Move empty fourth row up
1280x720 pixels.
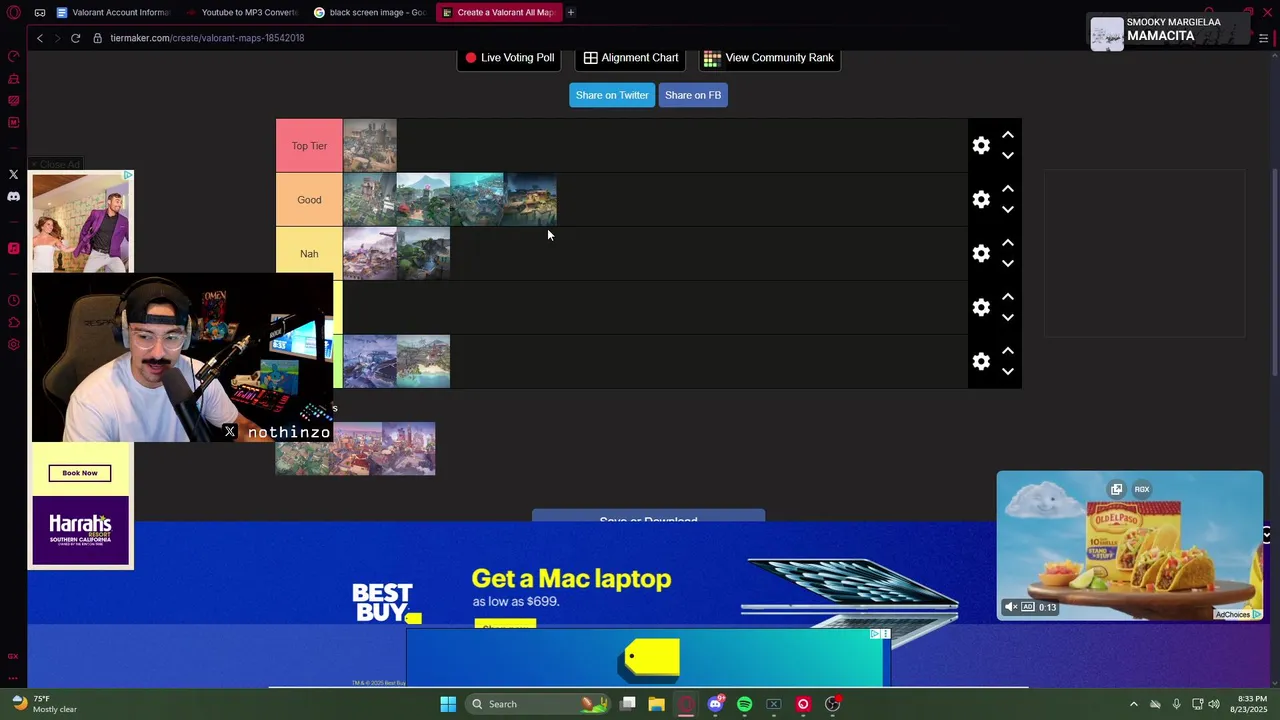1008,297
